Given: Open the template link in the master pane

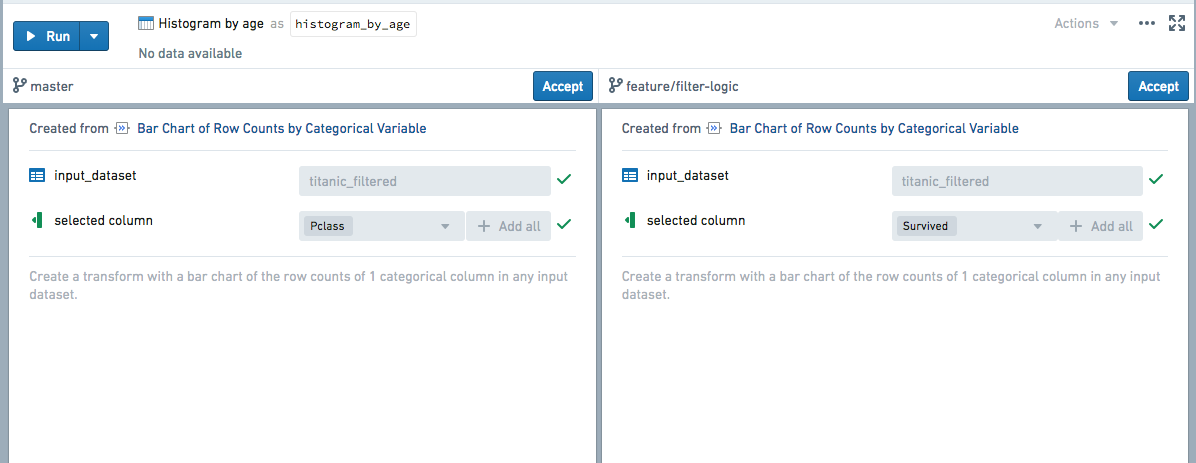Looking at the screenshot, I should [281, 129].
